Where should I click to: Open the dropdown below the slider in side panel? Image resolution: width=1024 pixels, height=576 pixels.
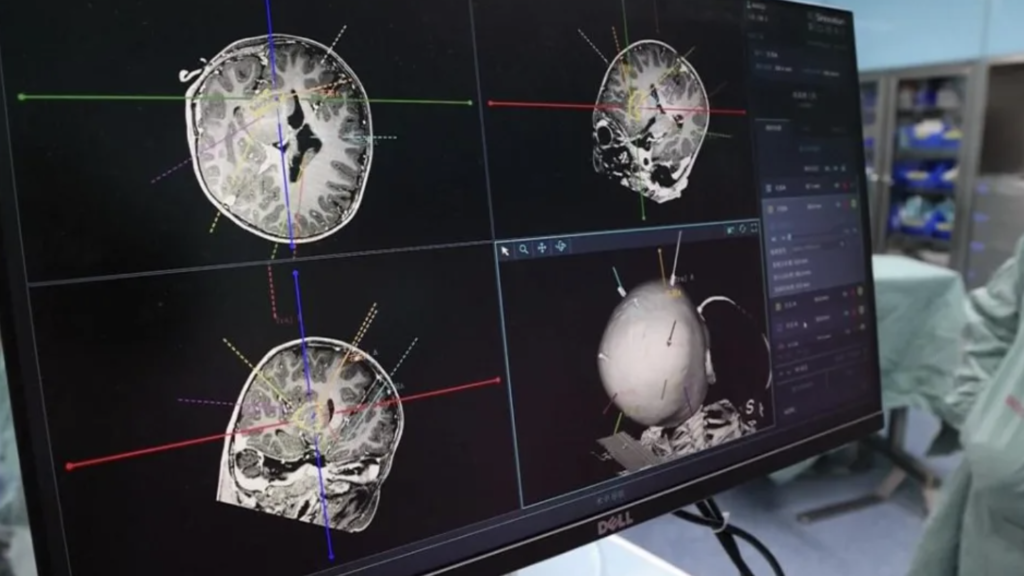click(x=818, y=246)
